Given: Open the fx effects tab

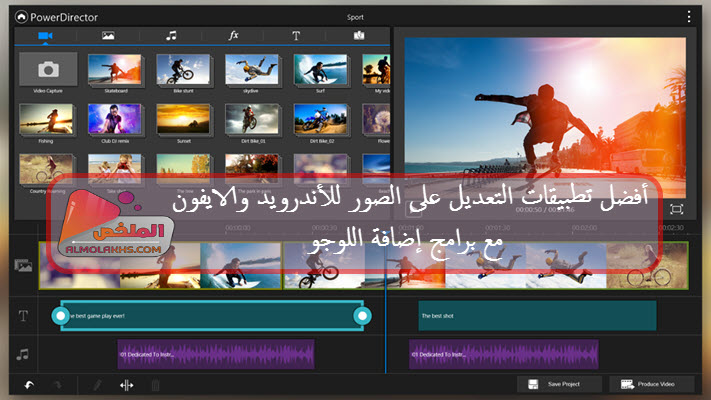Looking at the screenshot, I should pyautogui.click(x=234, y=35).
